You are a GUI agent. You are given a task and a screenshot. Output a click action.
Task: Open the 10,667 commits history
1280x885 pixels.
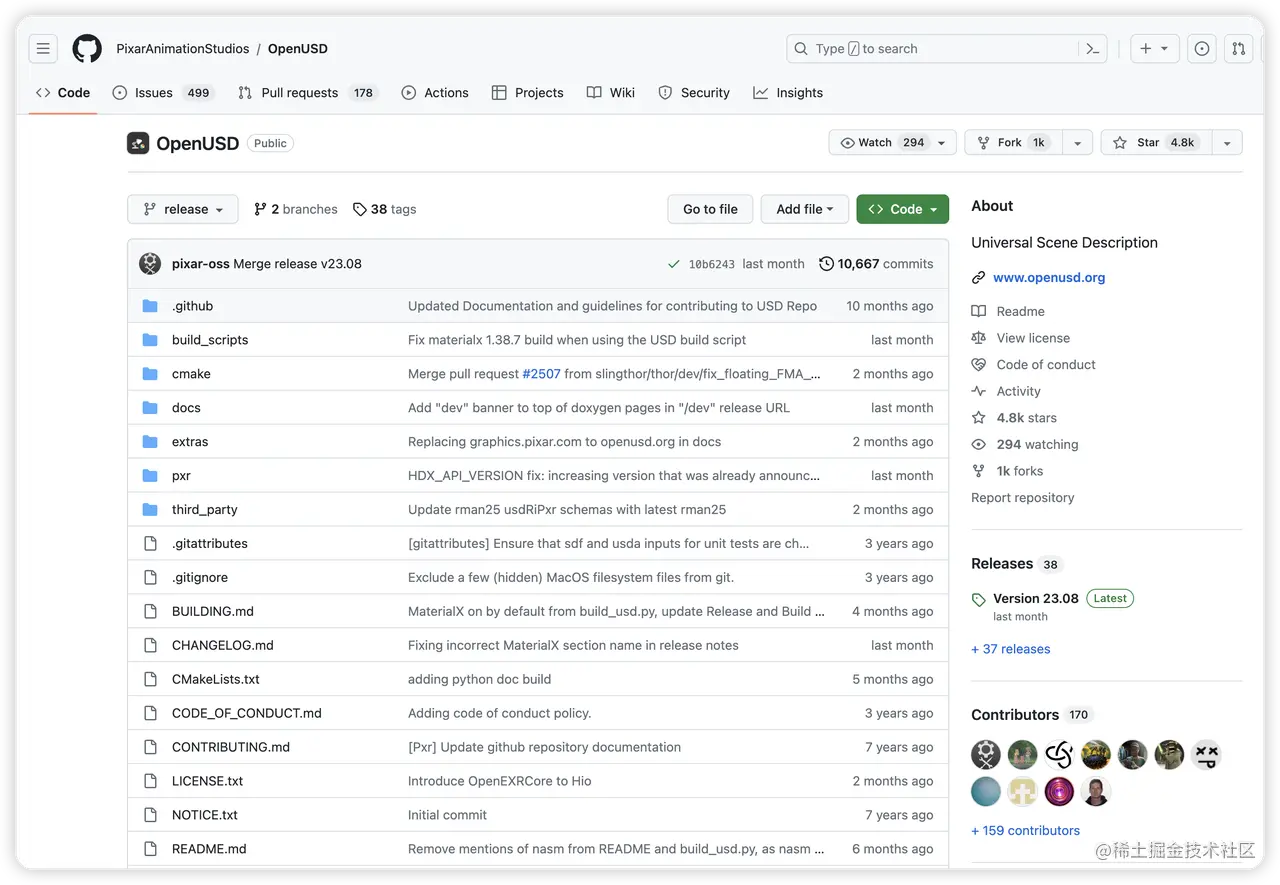tap(876, 264)
